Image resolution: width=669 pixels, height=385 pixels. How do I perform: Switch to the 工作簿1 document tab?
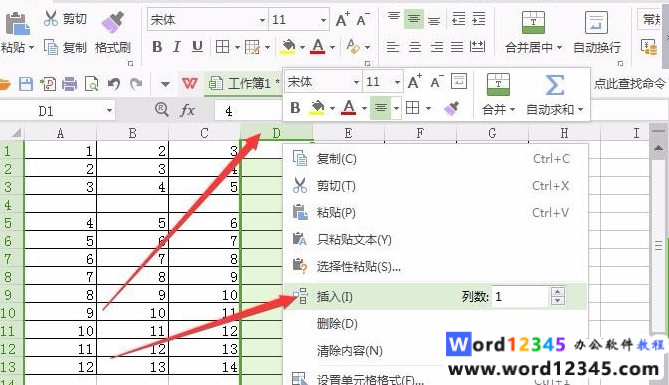point(243,84)
